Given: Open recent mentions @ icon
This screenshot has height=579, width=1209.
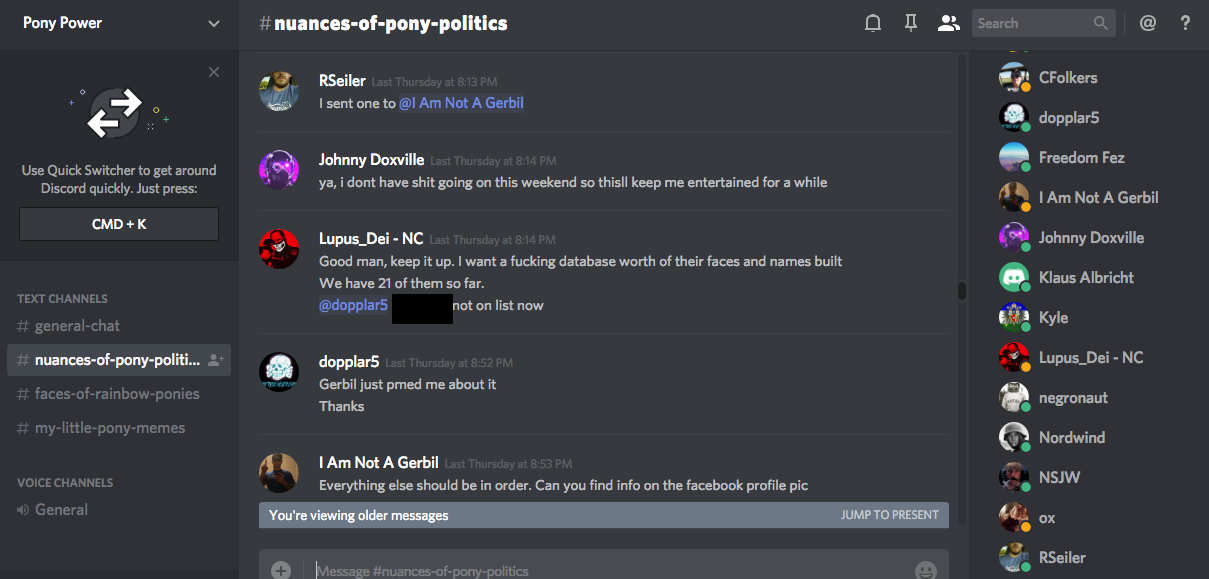Looking at the screenshot, I should 1148,23.
